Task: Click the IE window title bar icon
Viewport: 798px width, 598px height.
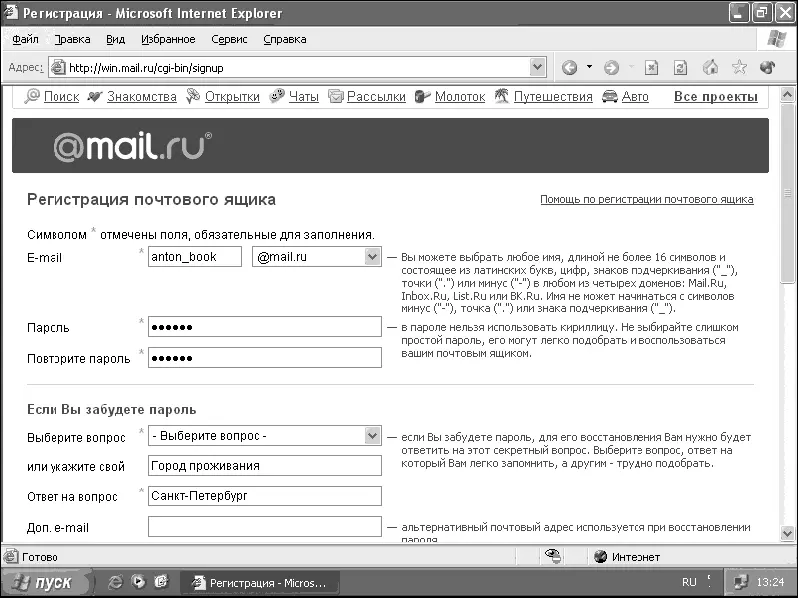Action: coord(10,12)
